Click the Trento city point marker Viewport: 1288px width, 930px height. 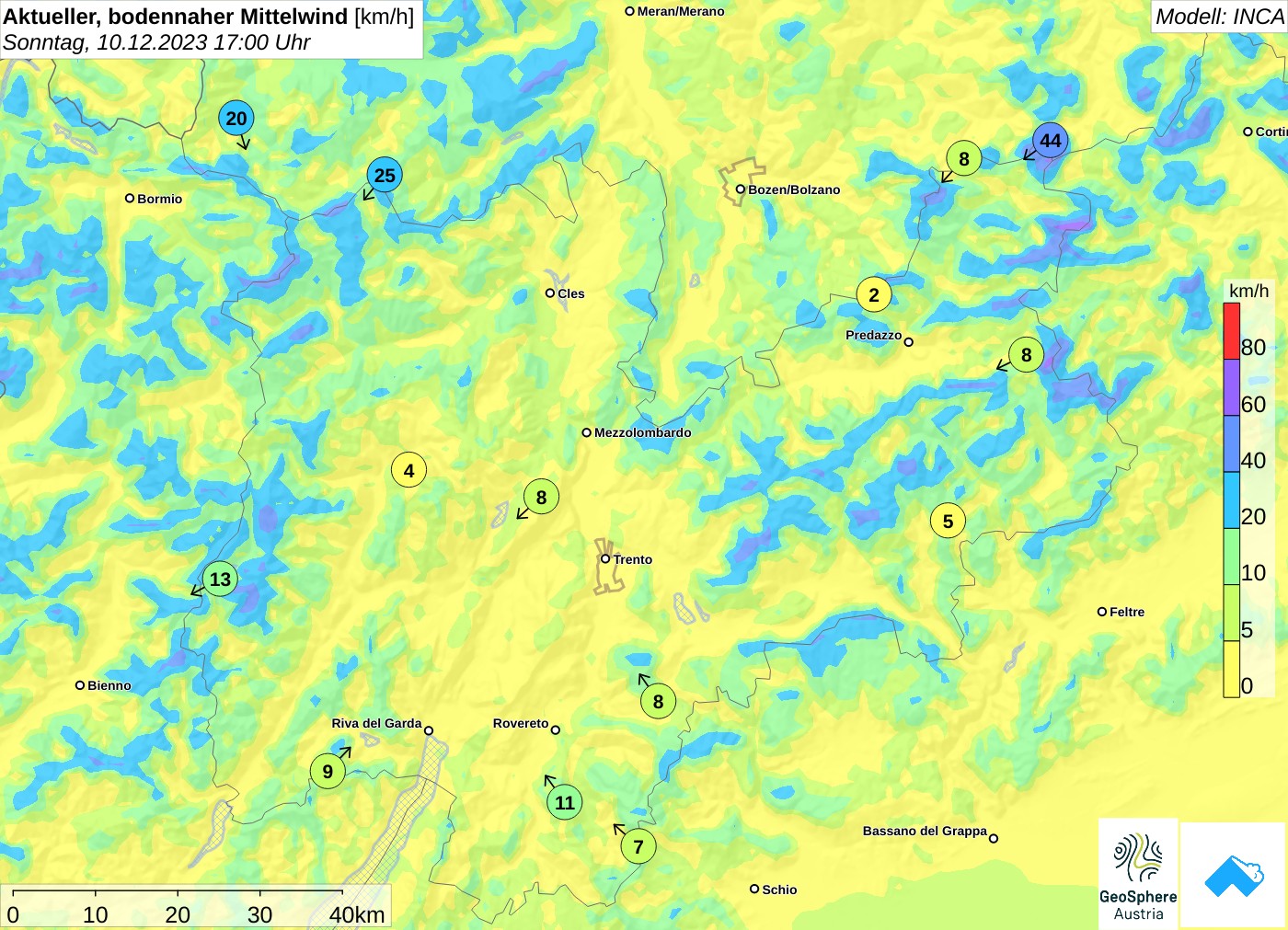605,558
